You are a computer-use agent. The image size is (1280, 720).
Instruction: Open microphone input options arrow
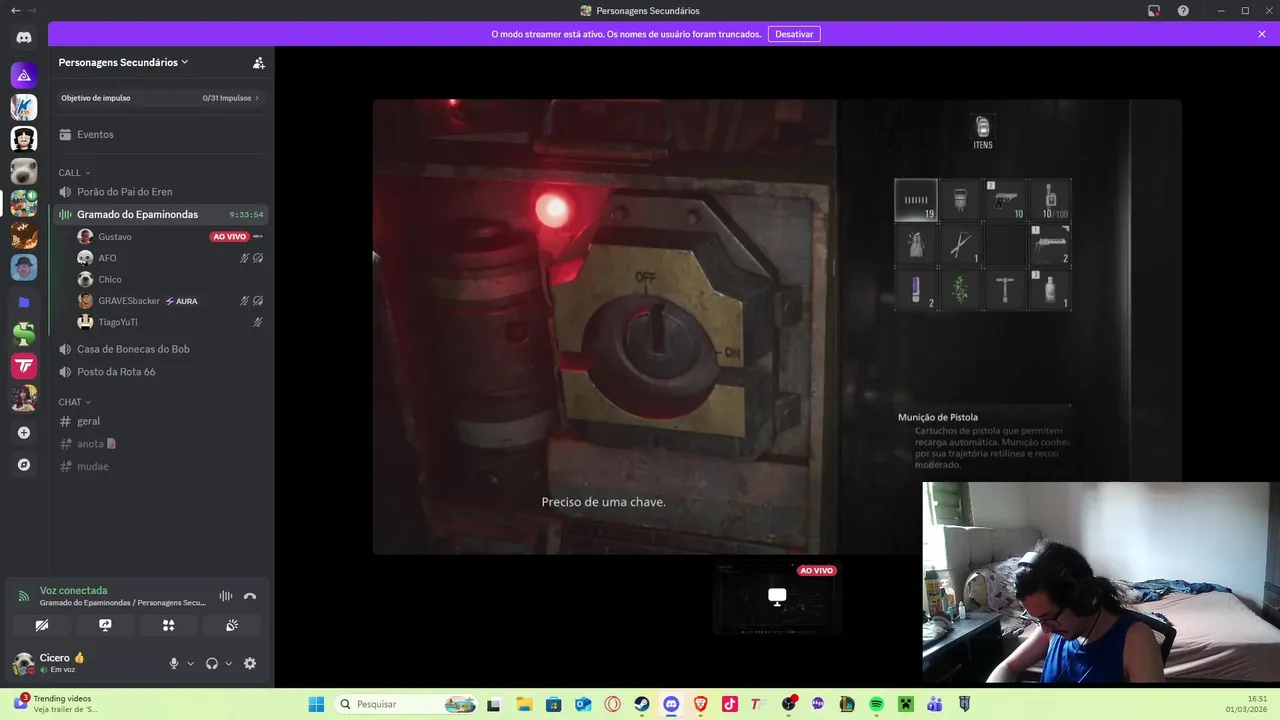(x=190, y=663)
